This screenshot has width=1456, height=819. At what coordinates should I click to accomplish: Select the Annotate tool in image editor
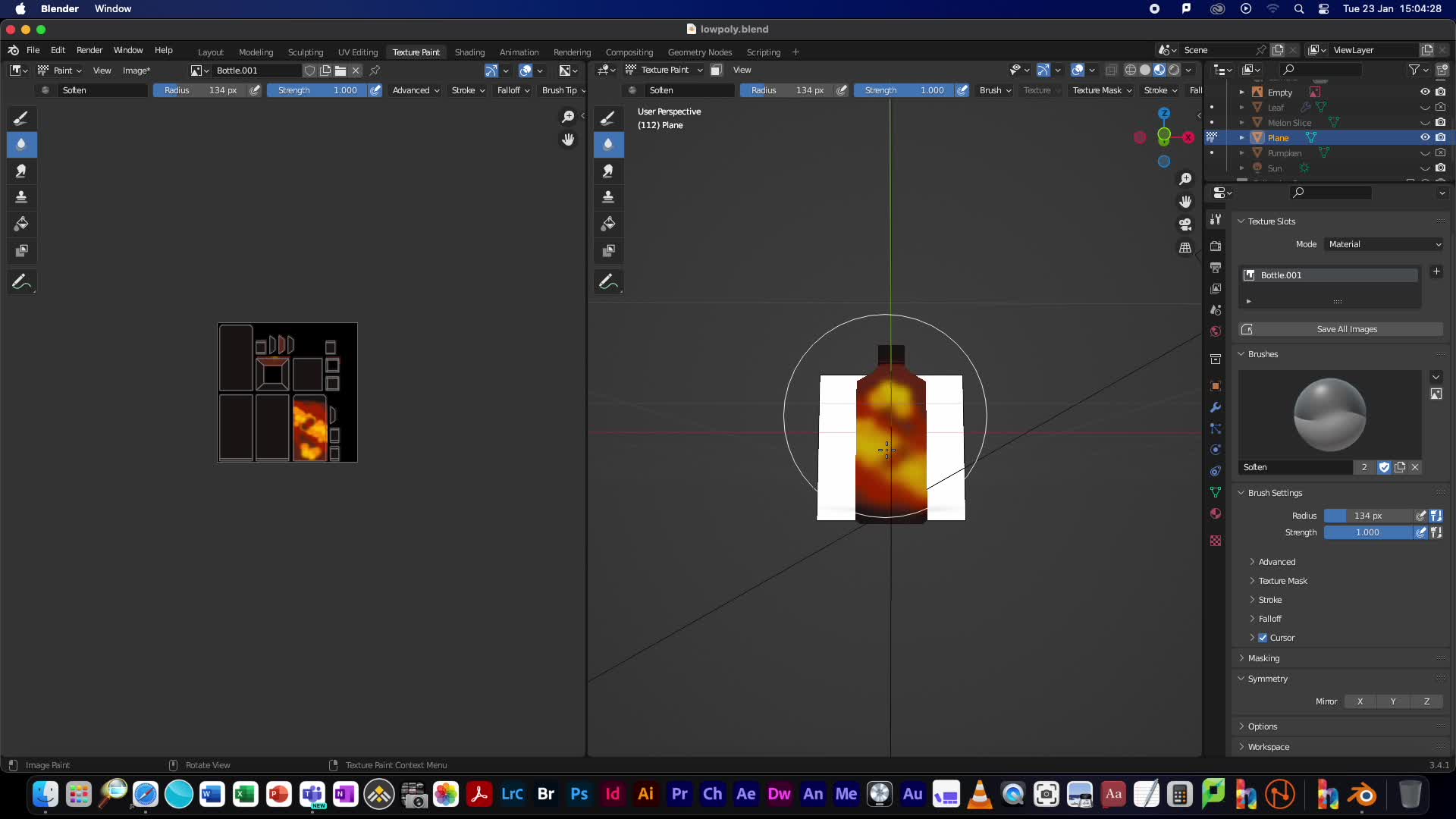[21, 282]
